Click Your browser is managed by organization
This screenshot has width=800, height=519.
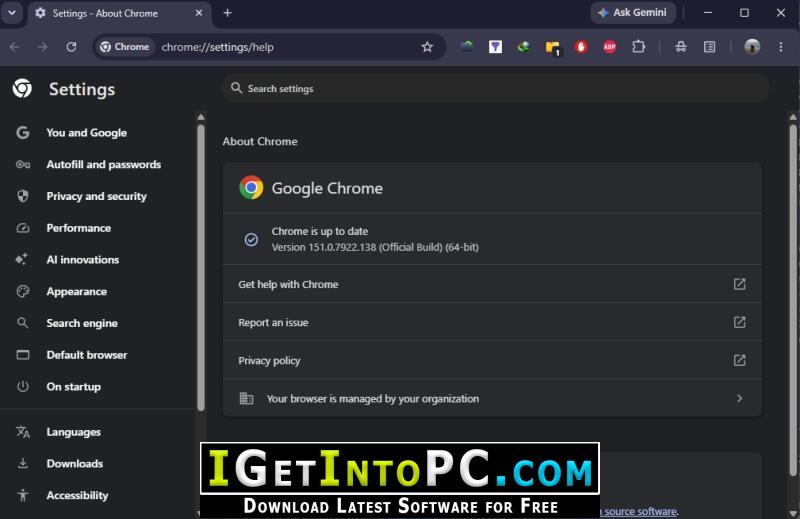click(x=492, y=398)
